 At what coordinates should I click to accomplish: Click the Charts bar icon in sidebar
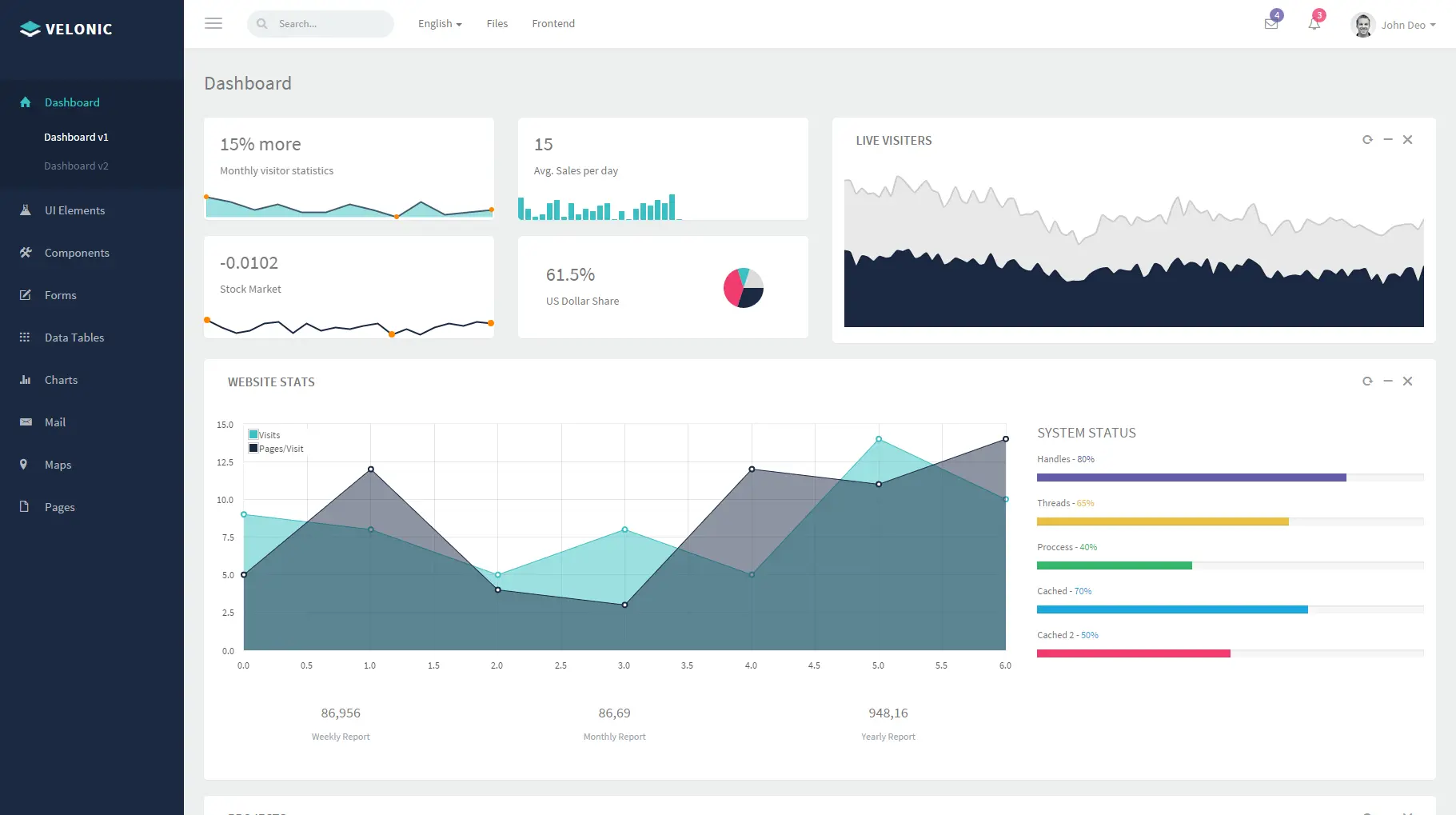[x=25, y=380]
